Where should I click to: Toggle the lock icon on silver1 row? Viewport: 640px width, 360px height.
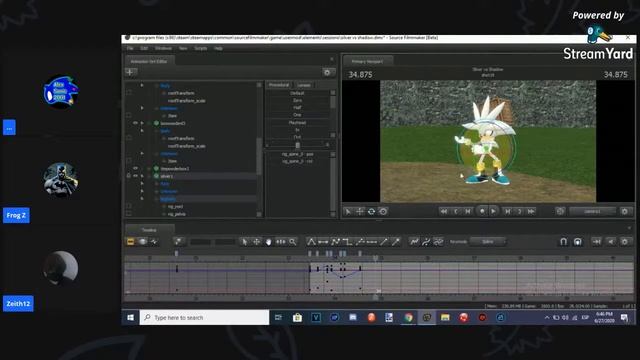pyautogui.click(x=129, y=176)
